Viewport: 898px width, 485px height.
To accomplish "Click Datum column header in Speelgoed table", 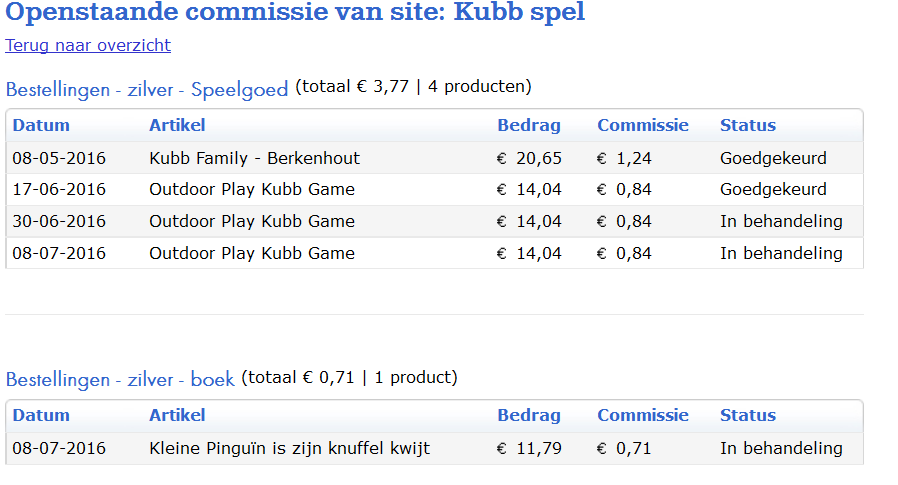I will [x=41, y=125].
